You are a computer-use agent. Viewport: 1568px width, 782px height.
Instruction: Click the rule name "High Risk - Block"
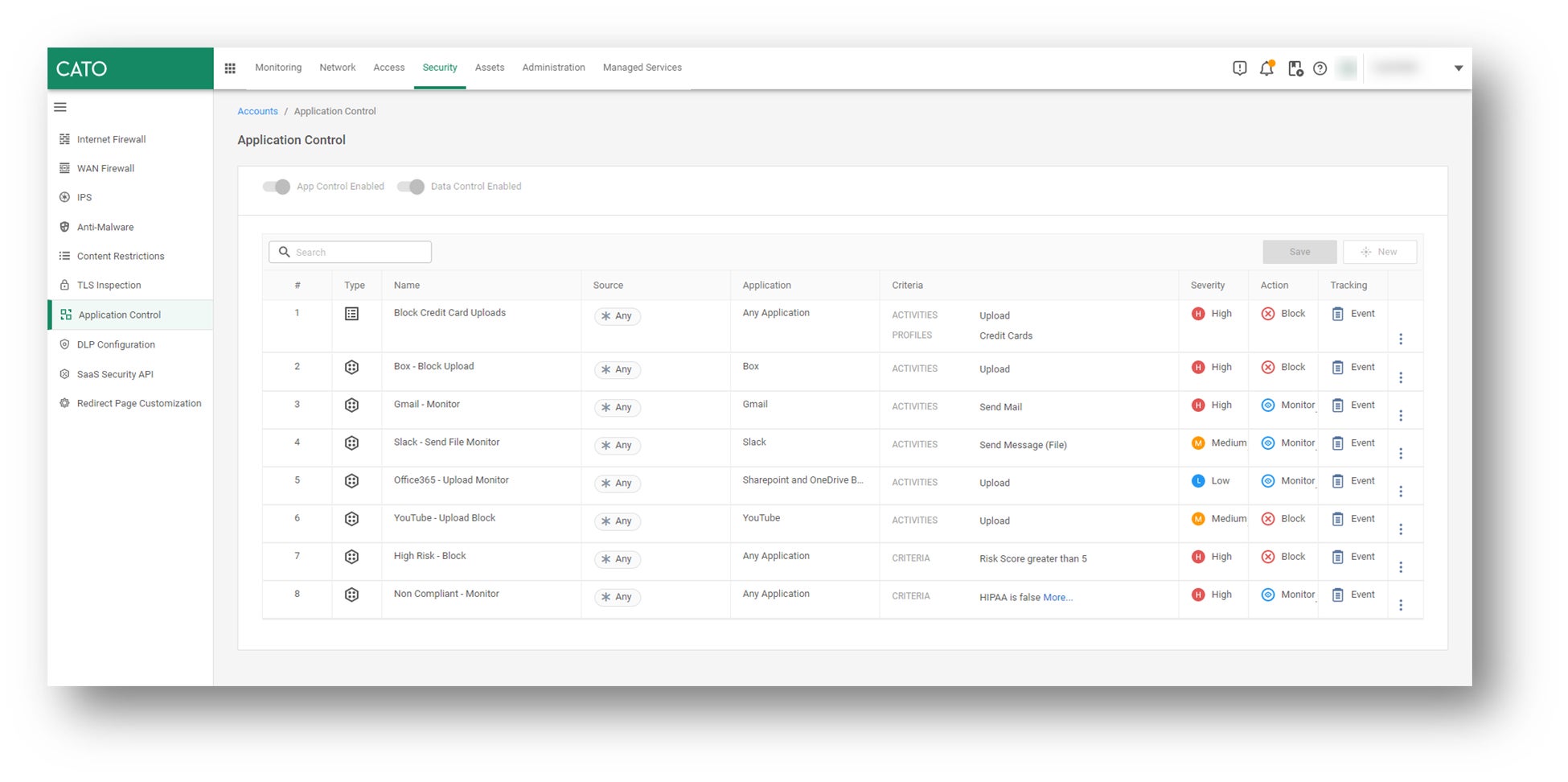coord(429,556)
